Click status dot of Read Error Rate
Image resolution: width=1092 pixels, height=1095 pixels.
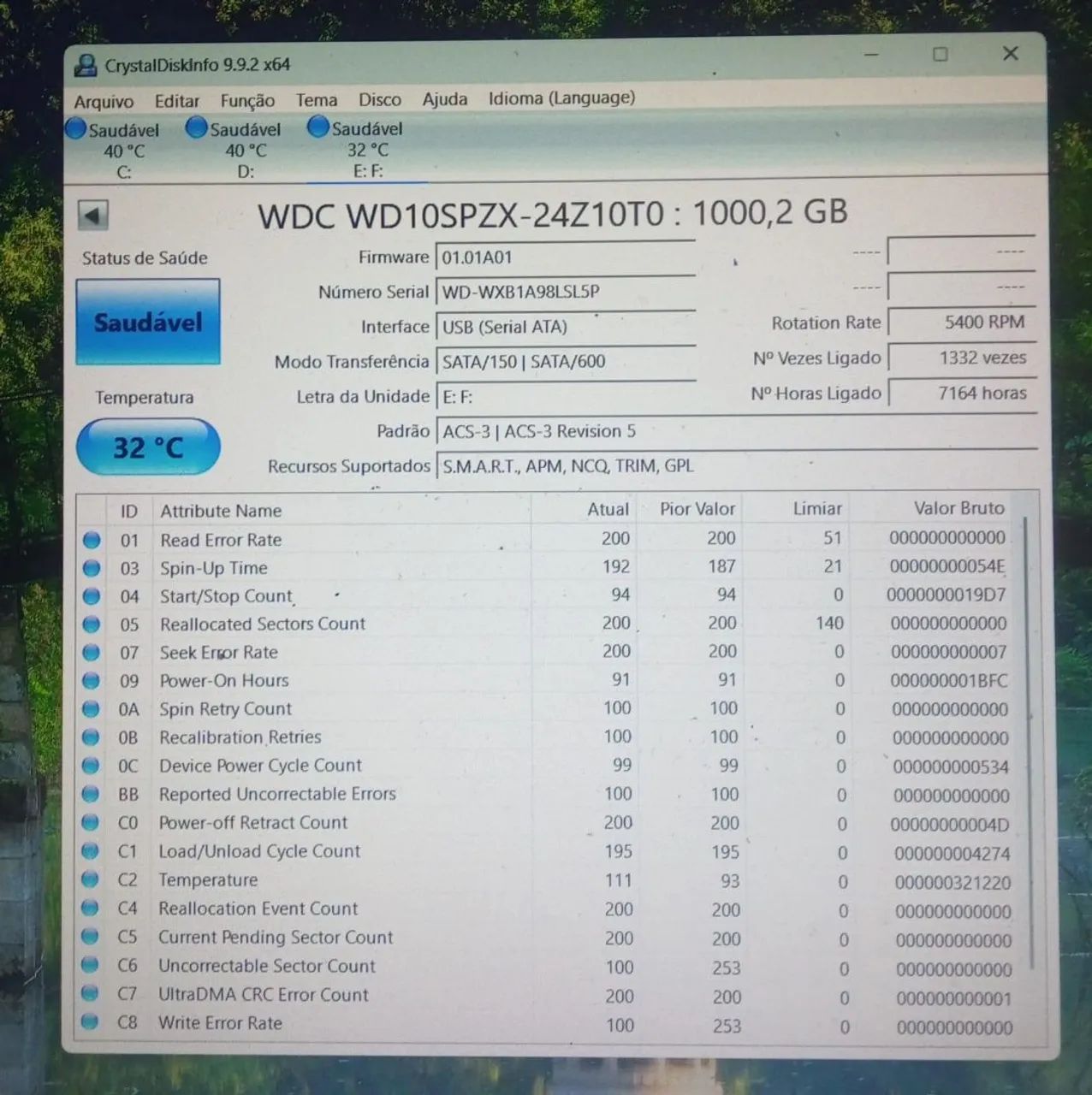[x=92, y=540]
